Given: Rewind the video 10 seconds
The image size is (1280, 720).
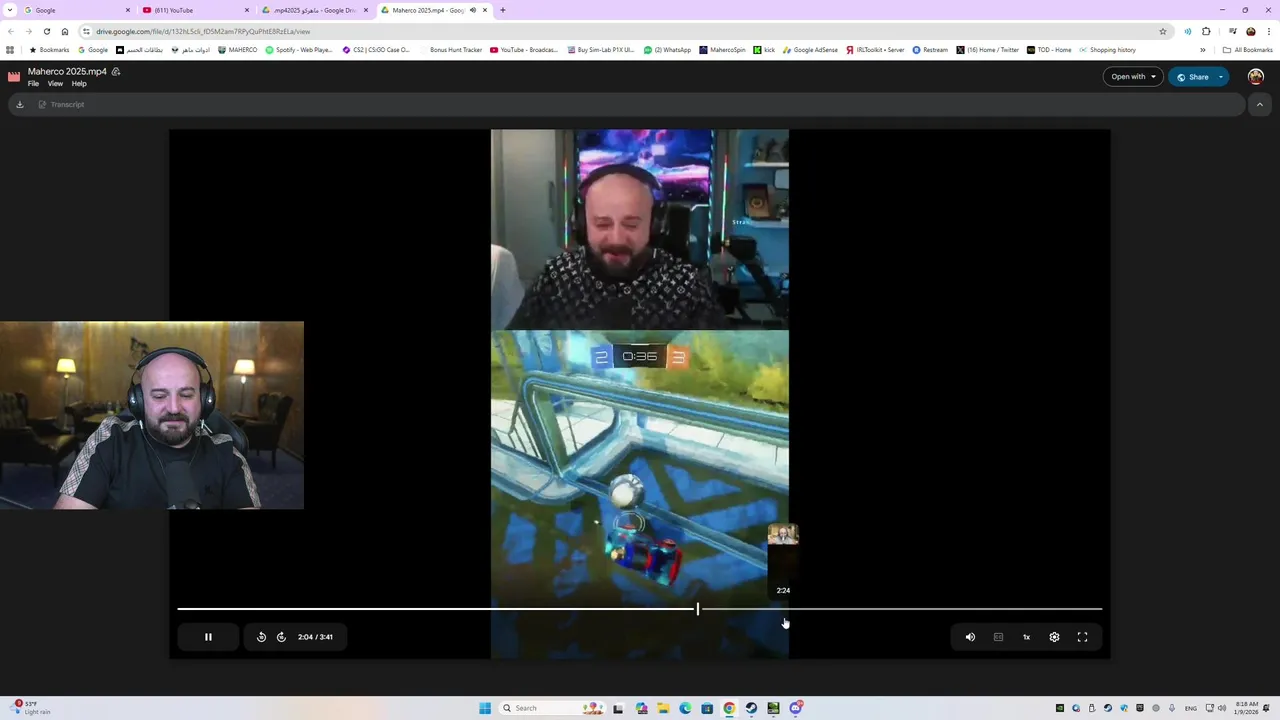Looking at the screenshot, I should 261,637.
